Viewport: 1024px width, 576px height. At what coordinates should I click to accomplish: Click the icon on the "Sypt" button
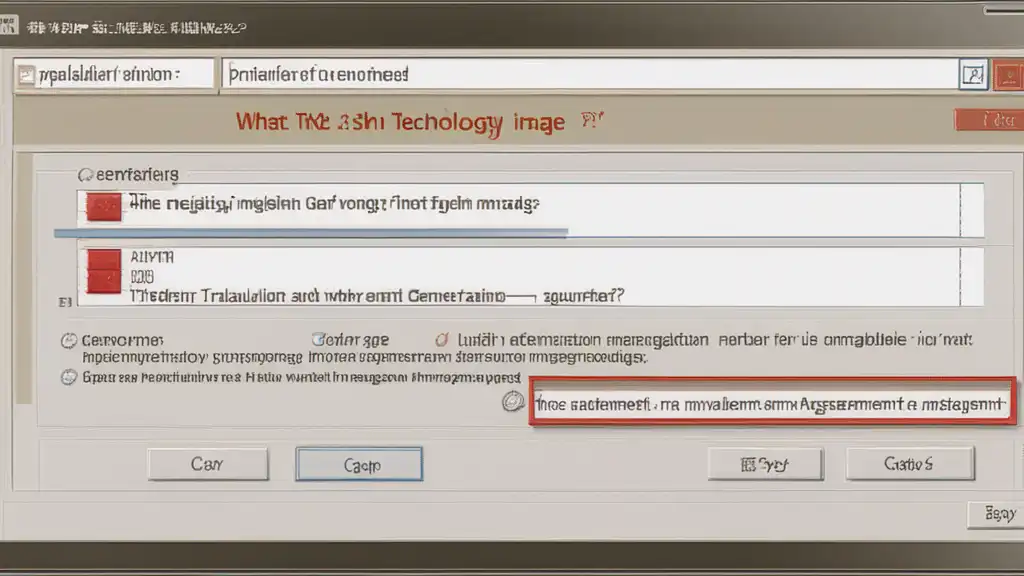[748, 464]
